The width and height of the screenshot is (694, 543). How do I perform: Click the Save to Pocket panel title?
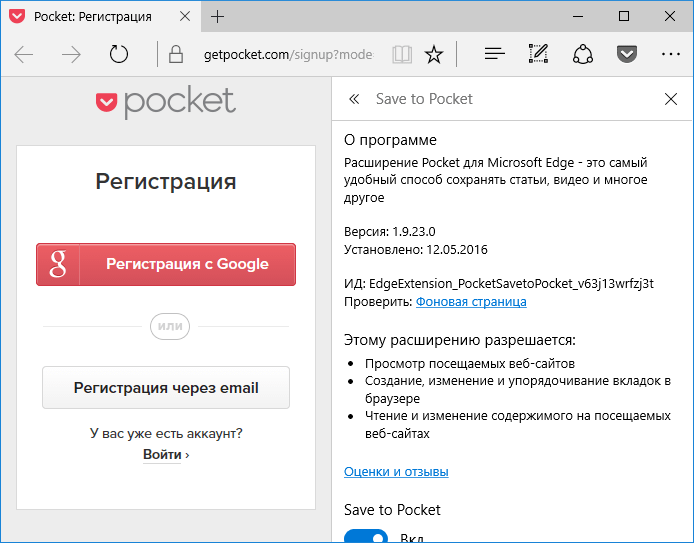(x=424, y=99)
